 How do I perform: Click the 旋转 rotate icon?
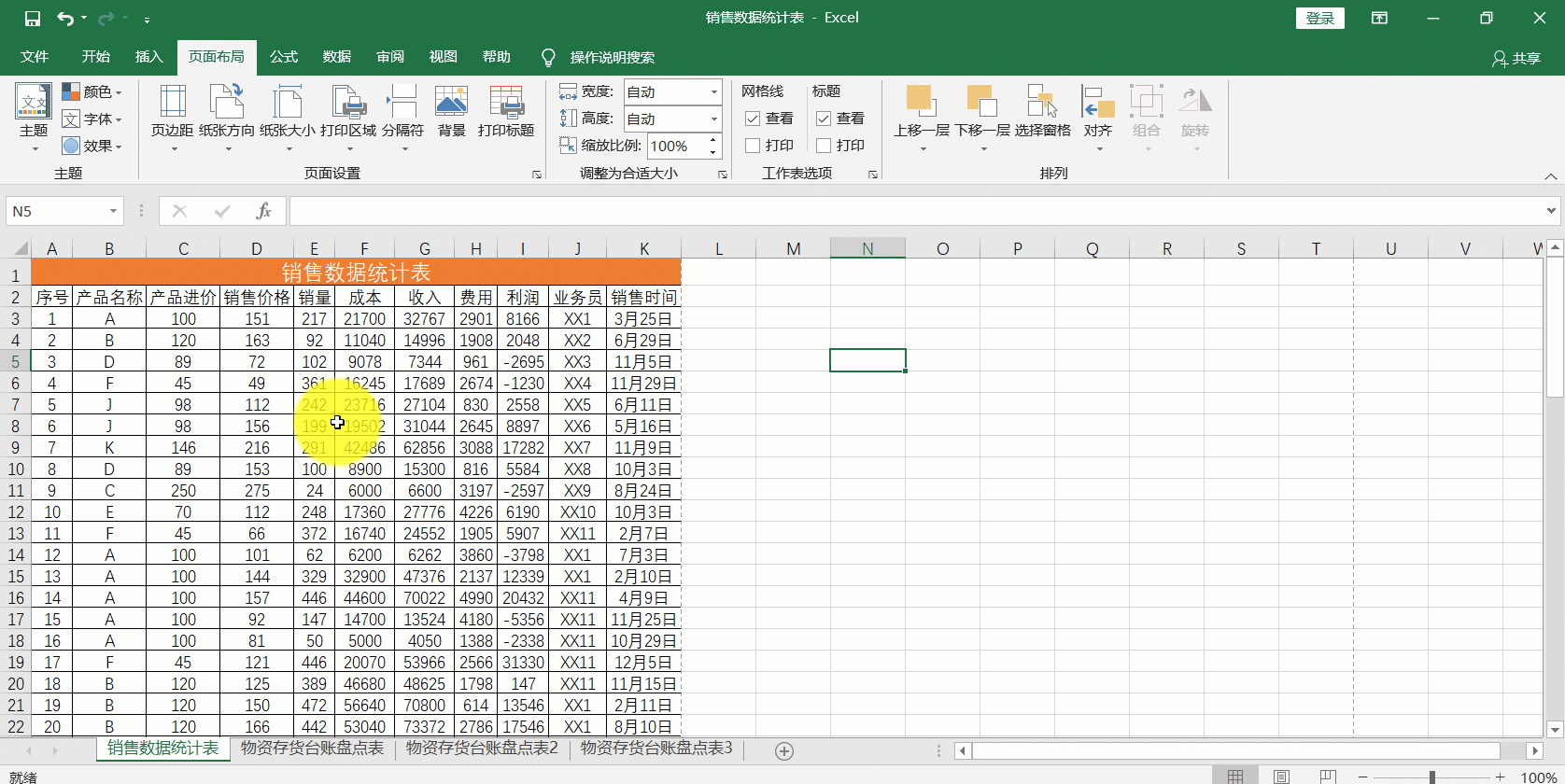tap(1195, 100)
